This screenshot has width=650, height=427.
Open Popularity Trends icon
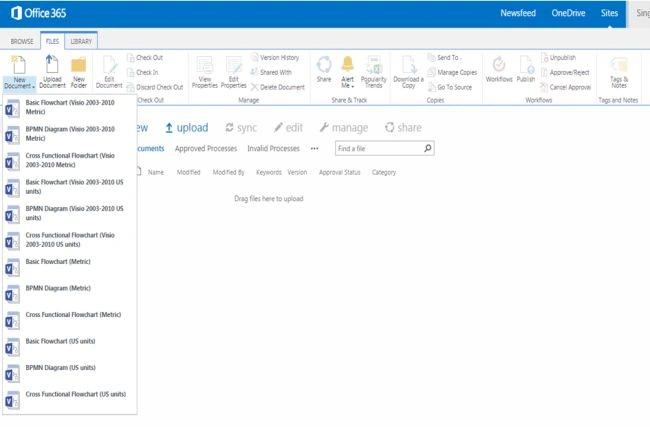point(374,71)
